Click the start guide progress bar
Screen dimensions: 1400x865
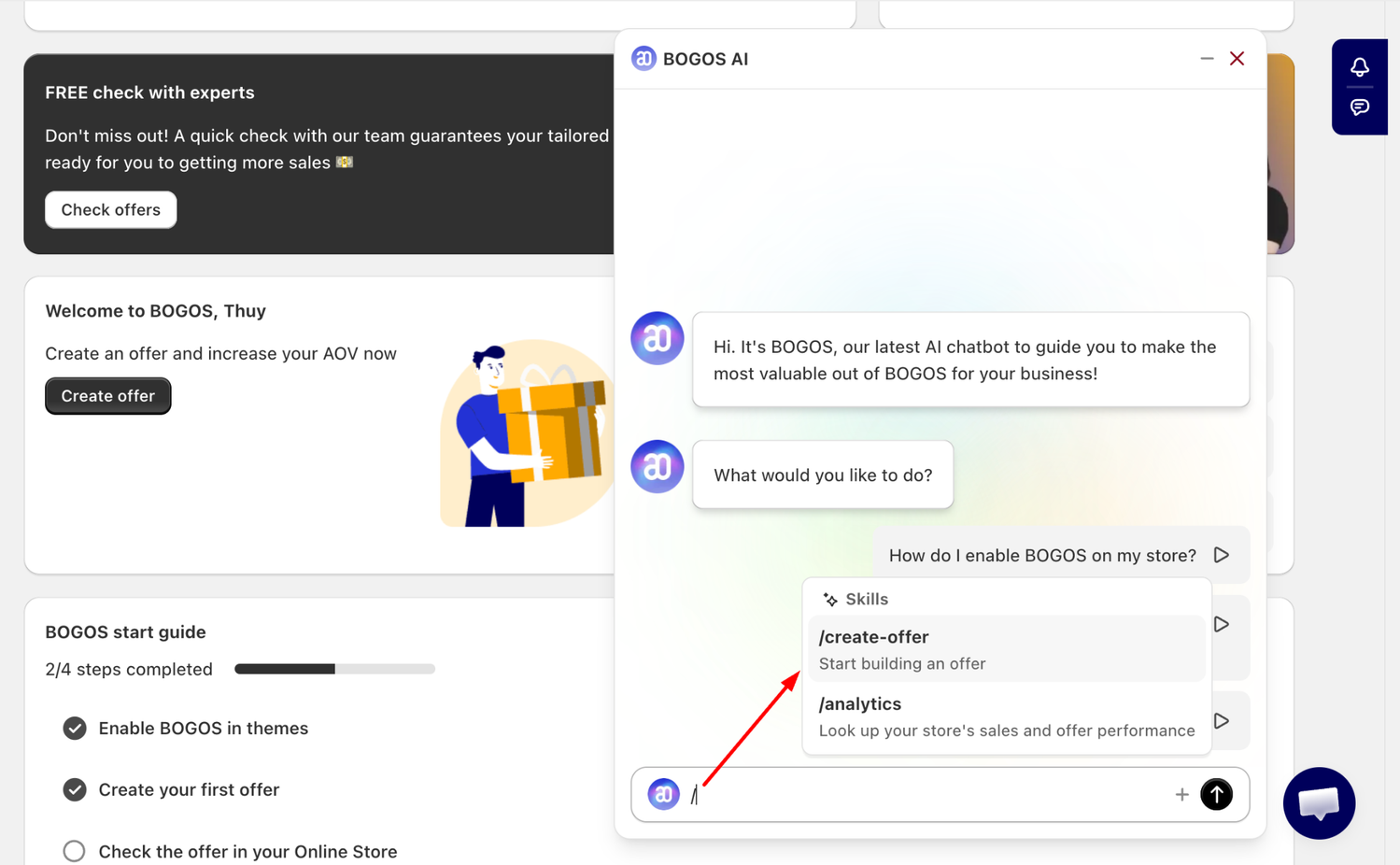tap(334, 669)
